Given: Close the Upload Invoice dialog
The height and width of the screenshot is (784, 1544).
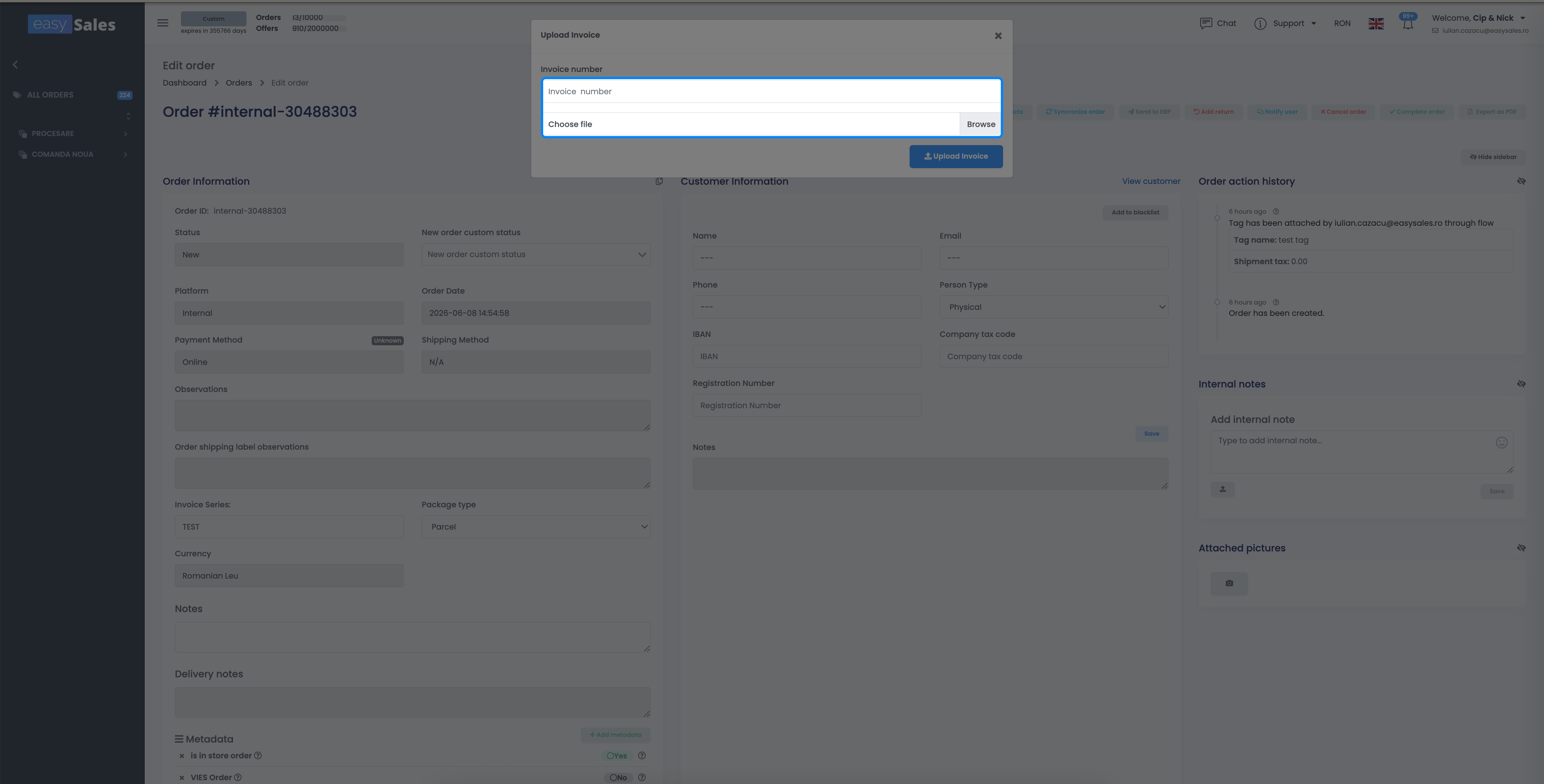Looking at the screenshot, I should [998, 36].
